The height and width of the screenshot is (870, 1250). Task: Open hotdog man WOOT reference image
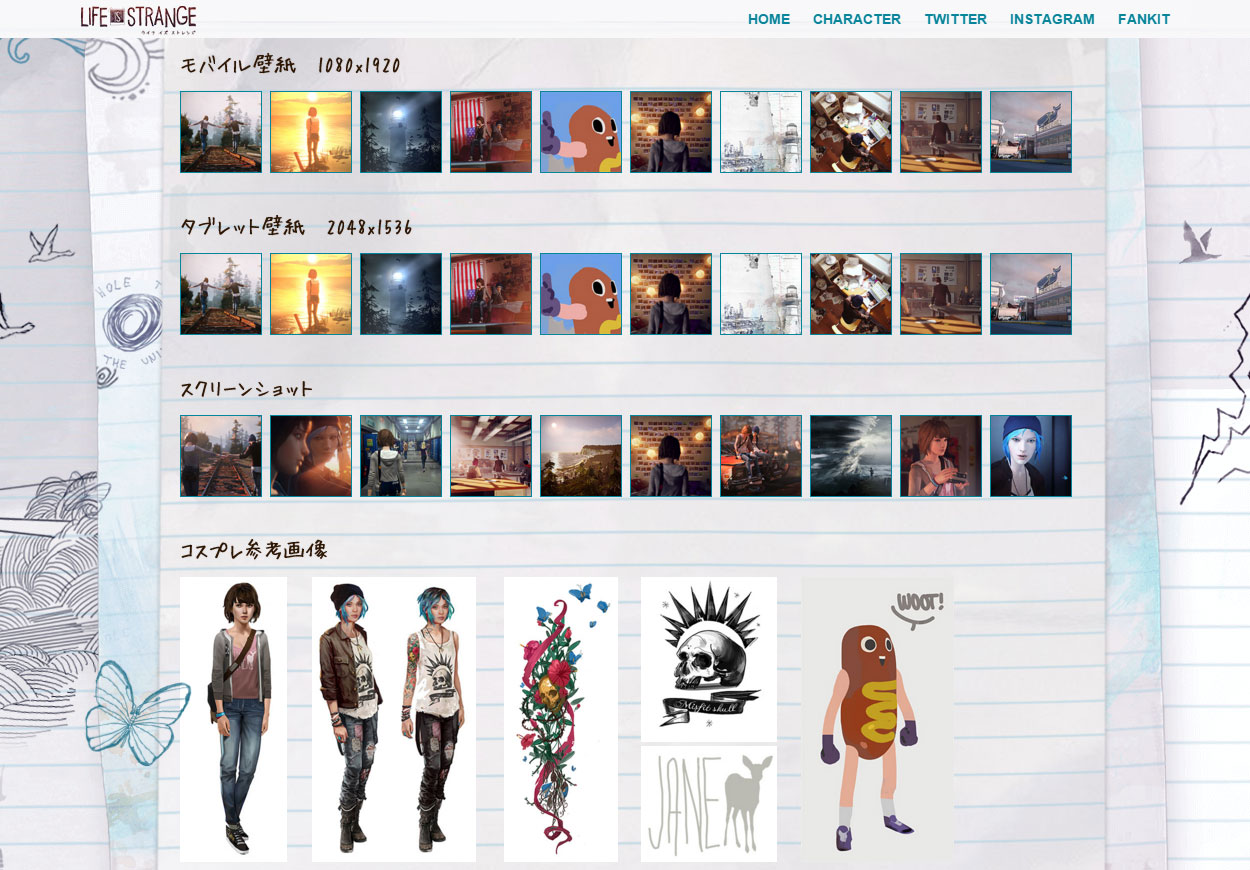(878, 719)
